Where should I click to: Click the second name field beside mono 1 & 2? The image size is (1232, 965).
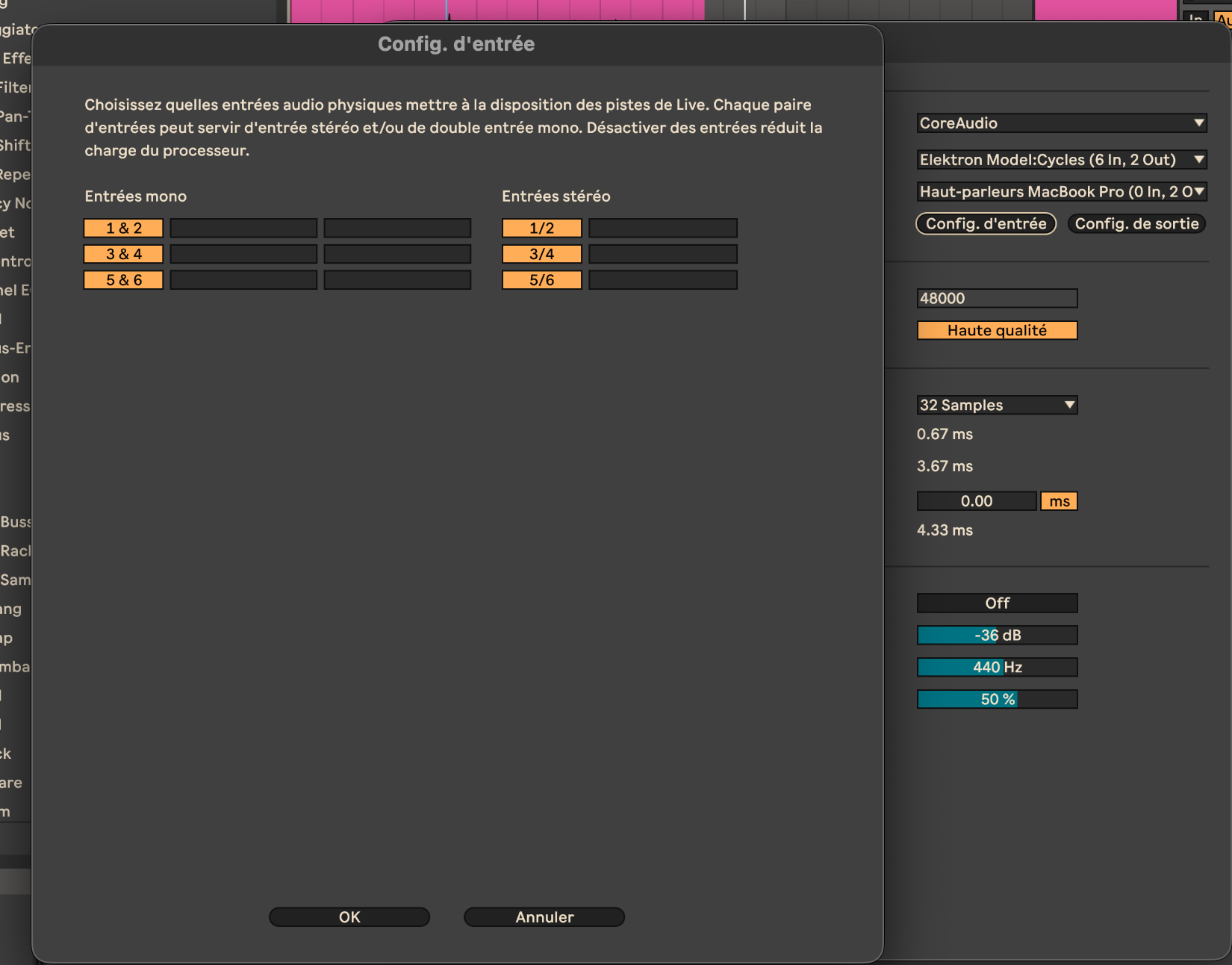pyautogui.click(x=397, y=228)
